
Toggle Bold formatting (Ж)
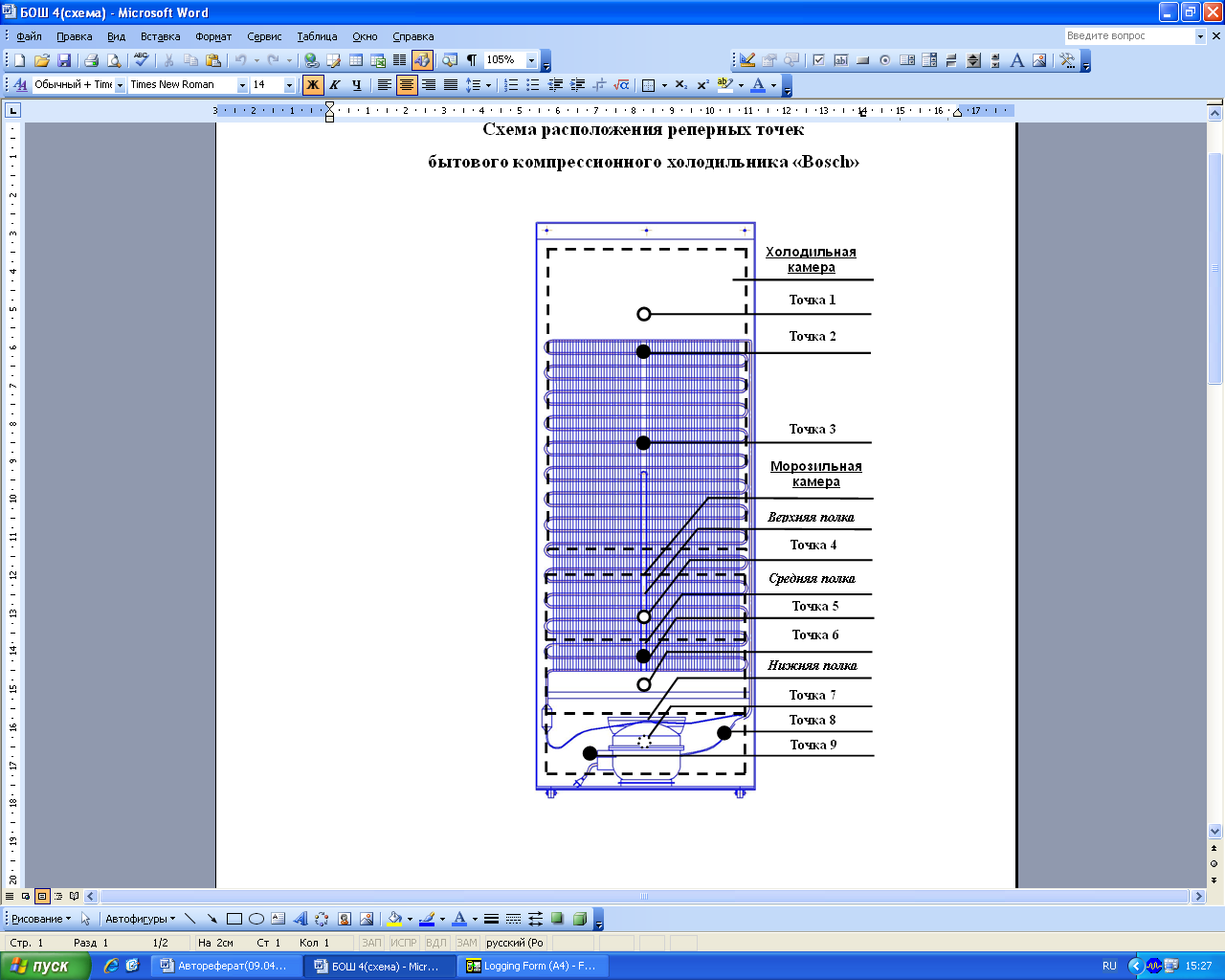point(313,85)
